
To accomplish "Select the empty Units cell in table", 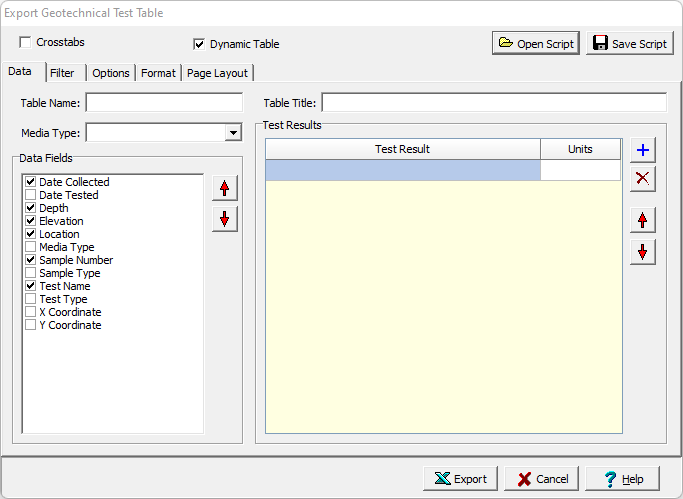I will point(580,171).
